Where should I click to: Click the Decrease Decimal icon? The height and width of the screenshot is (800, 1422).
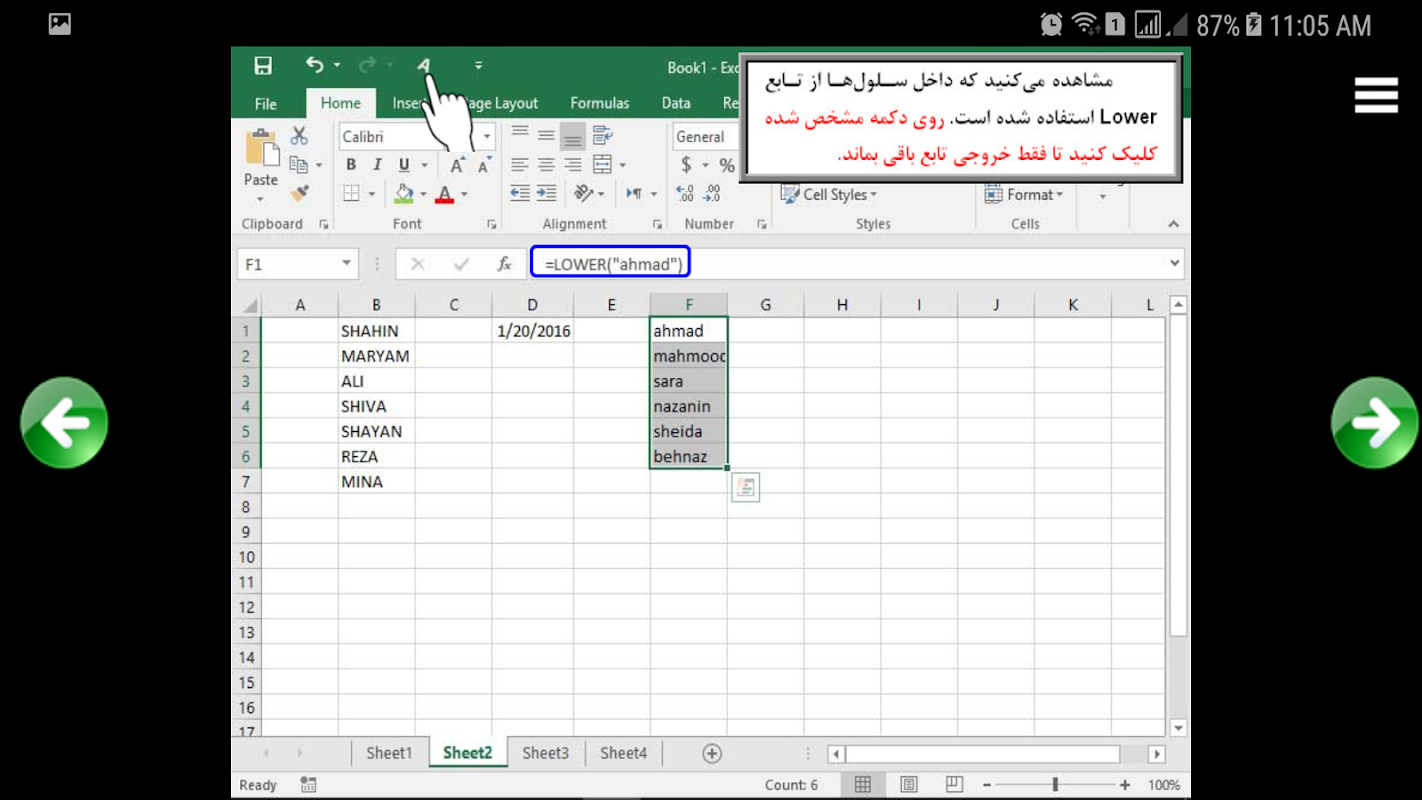[712, 193]
